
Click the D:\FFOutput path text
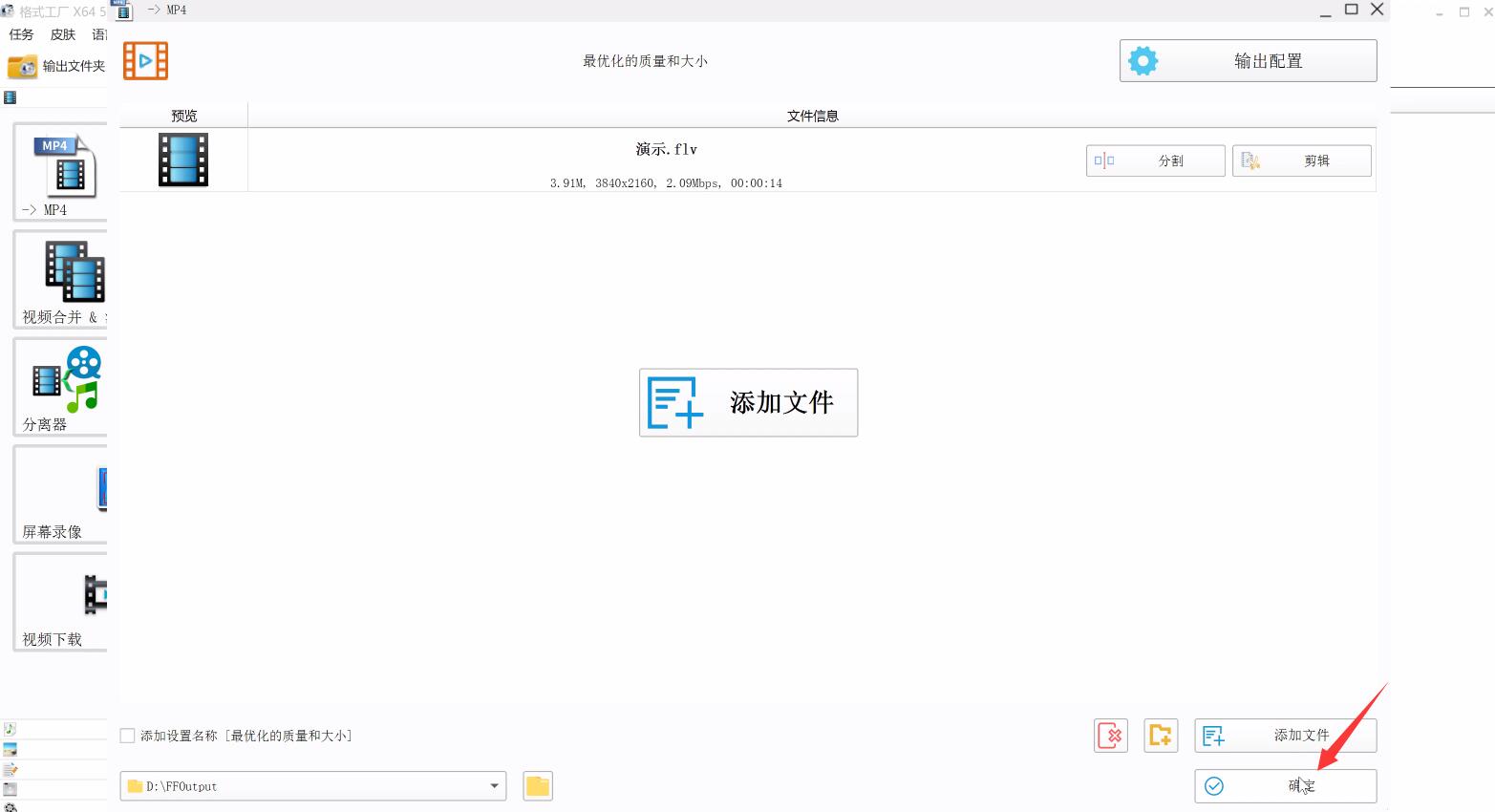click(182, 786)
